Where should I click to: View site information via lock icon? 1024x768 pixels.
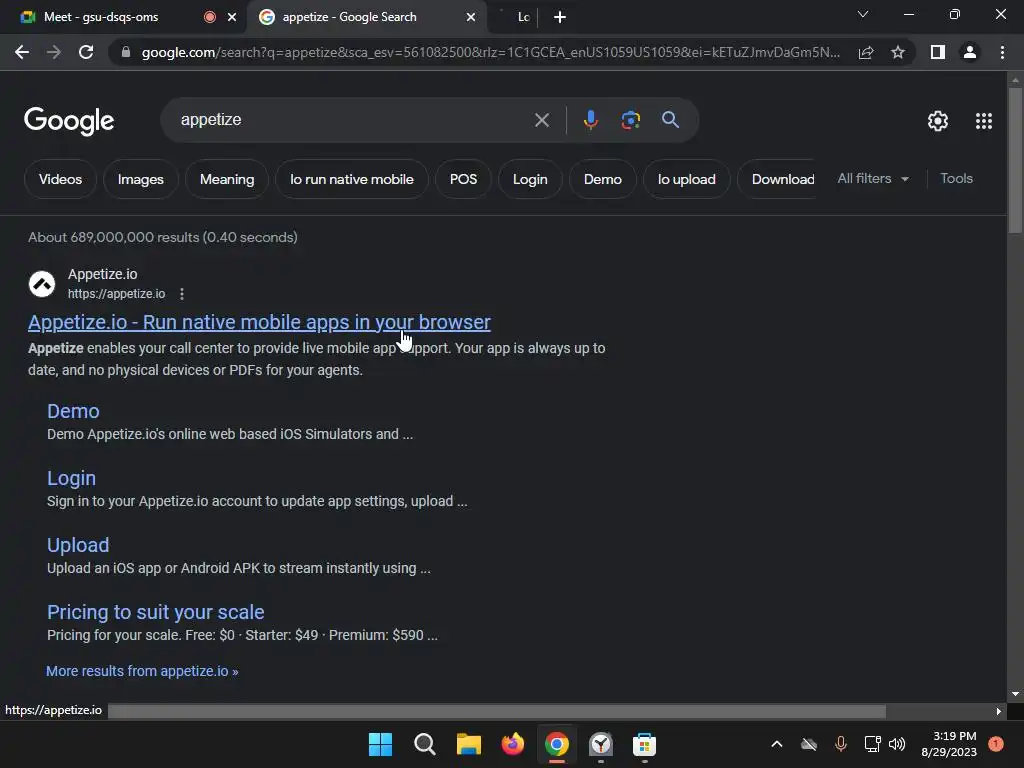125,52
